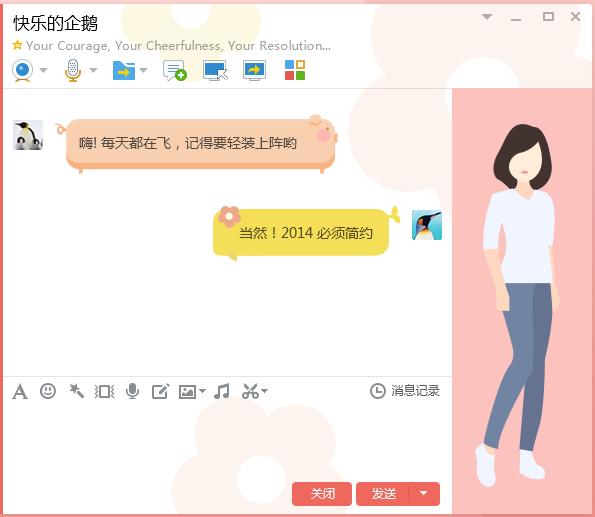Image resolution: width=595 pixels, height=517 pixels.
Task: Open video call options dropdown arrow
Action: tap(43, 70)
